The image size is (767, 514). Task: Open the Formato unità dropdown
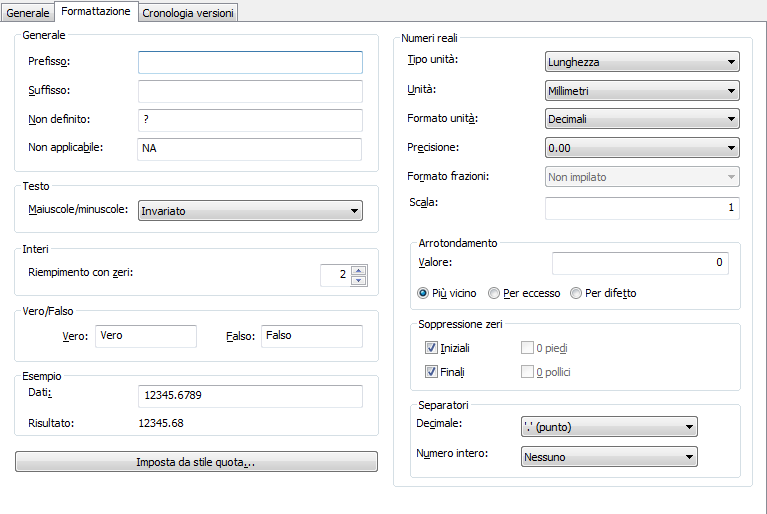(642, 120)
